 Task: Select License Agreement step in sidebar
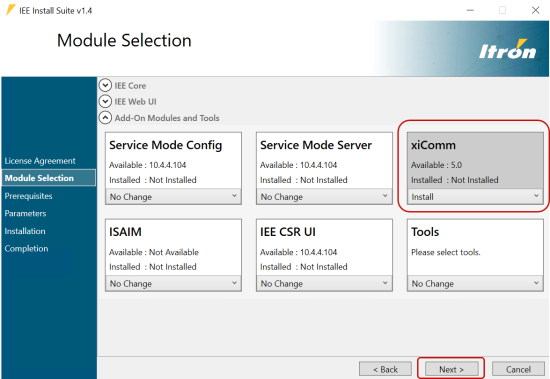(40, 161)
